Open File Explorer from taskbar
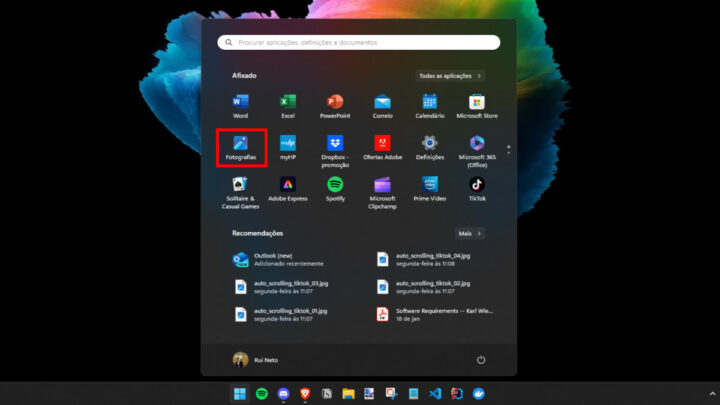The width and height of the screenshot is (720, 405). click(349, 394)
